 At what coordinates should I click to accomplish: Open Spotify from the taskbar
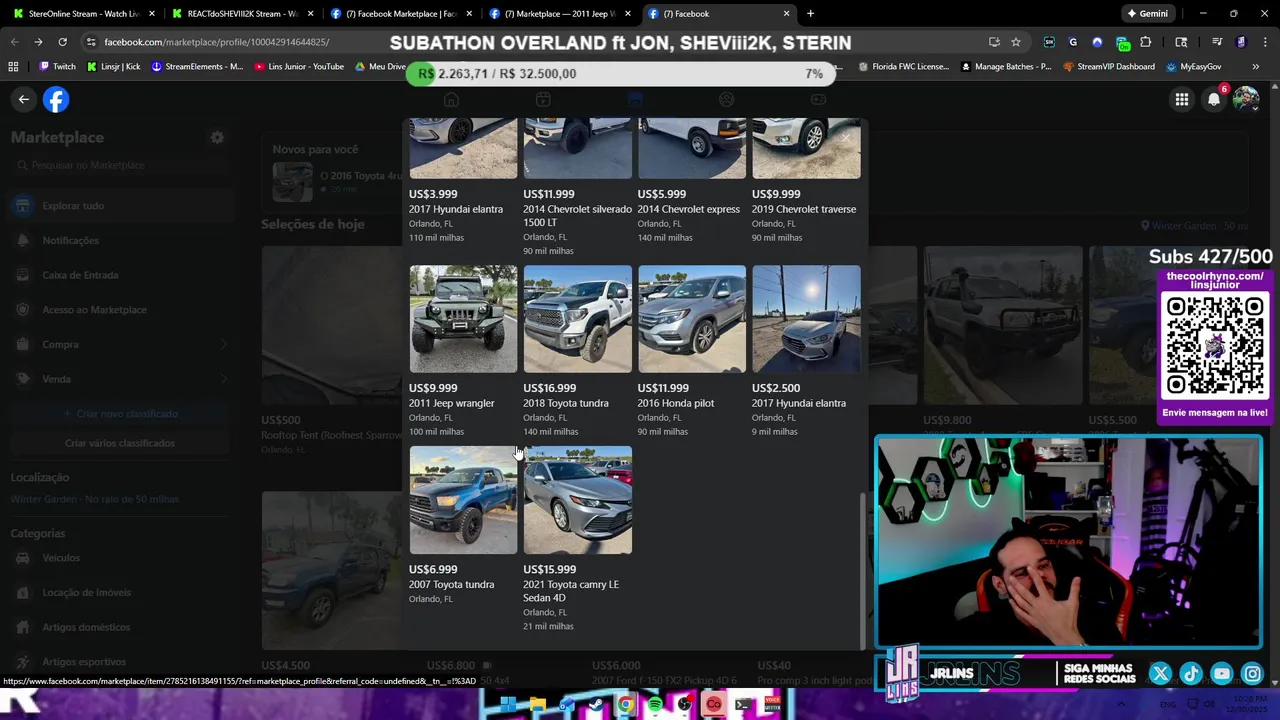[655, 705]
